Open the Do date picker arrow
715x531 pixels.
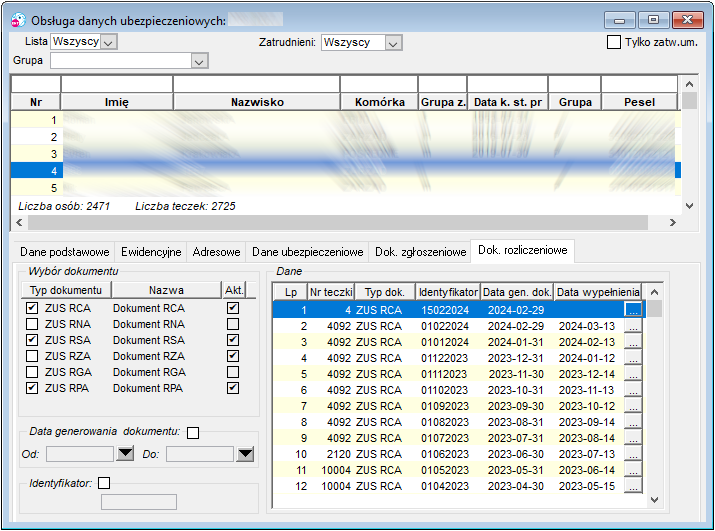pyautogui.click(x=245, y=453)
